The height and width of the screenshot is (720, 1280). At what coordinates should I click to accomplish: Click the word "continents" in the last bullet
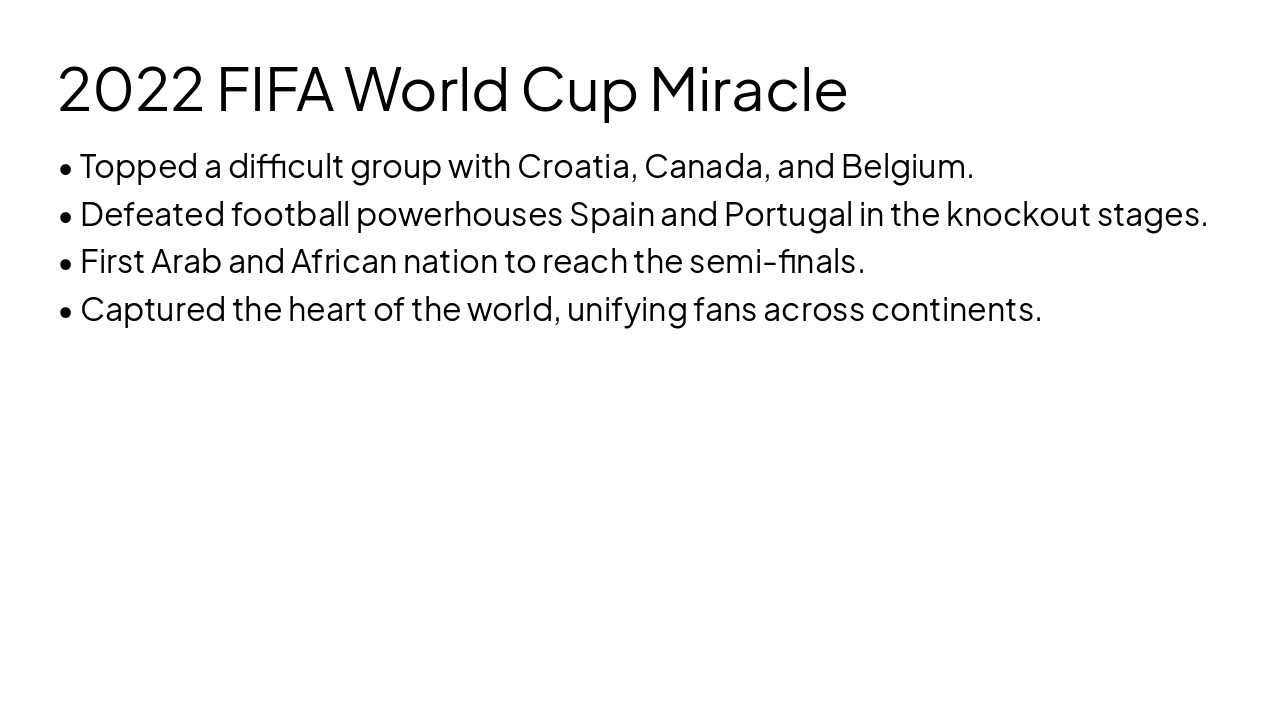pyautogui.click(x=952, y=310)
